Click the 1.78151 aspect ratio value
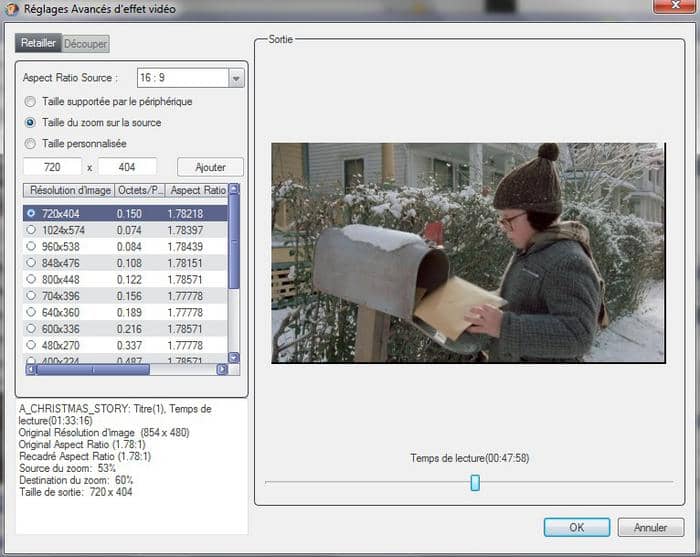700x557 pixels. [185, 263]
